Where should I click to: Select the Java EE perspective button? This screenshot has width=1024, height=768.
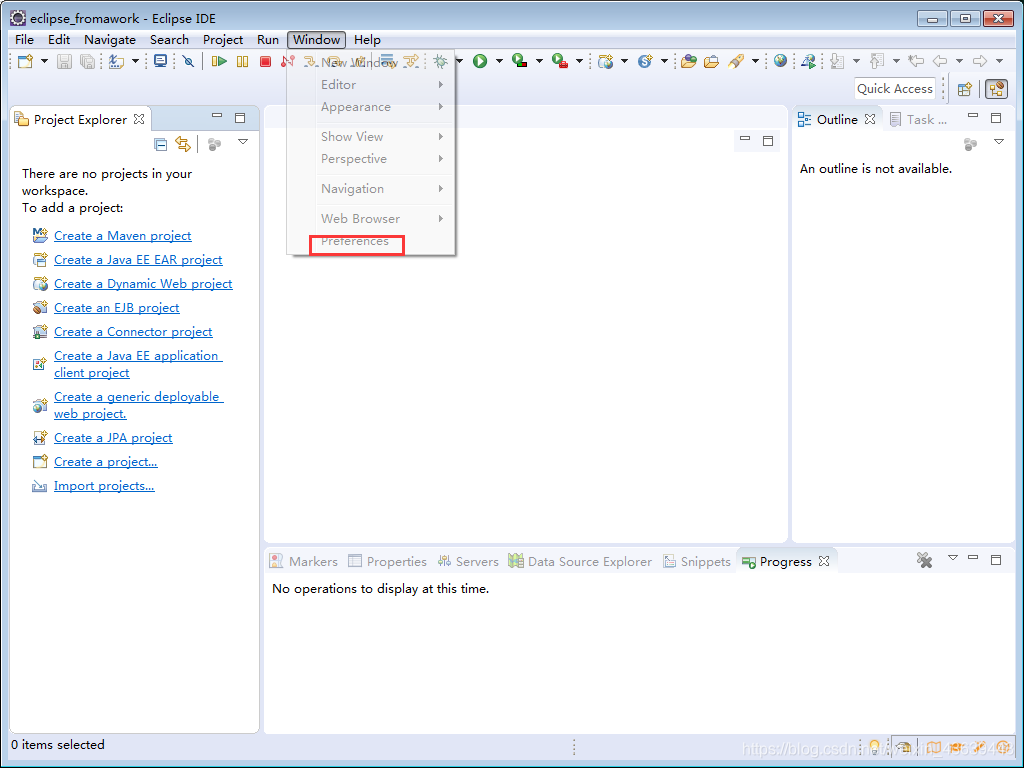pyautogui.click(x=997, y=89)
